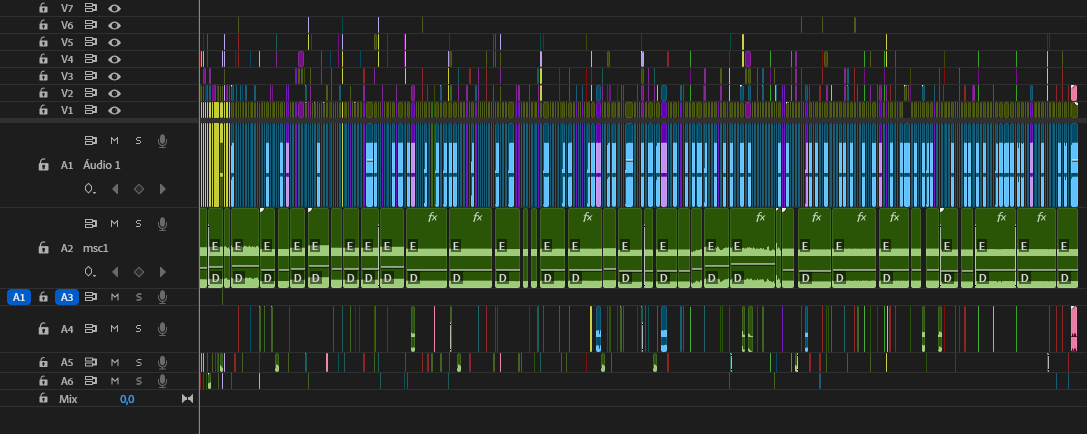Add keyframe diamond on Áudio 1 track
The width and height of the screenshot is (1087, 434).
[x=139, y=189]
